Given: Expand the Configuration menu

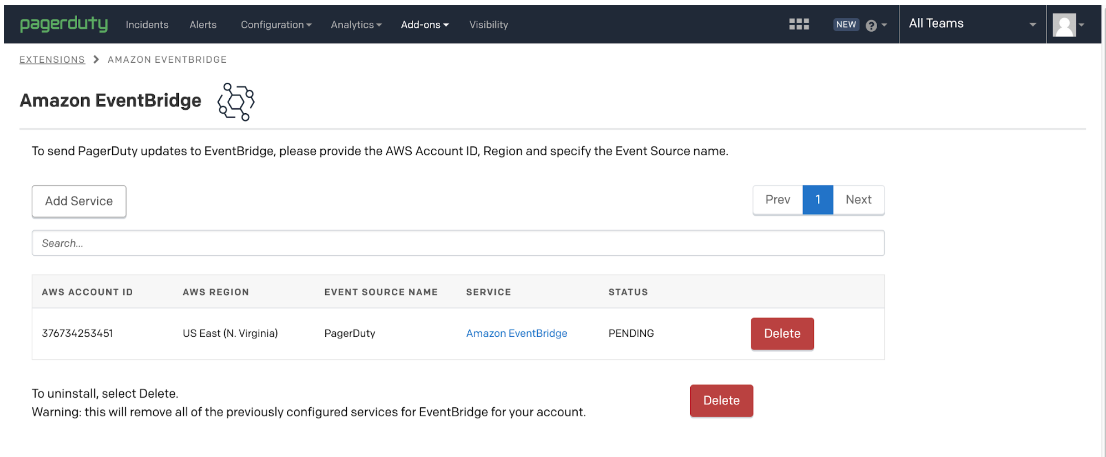Looking at the screenshot, I should click(x=276, y=24).
